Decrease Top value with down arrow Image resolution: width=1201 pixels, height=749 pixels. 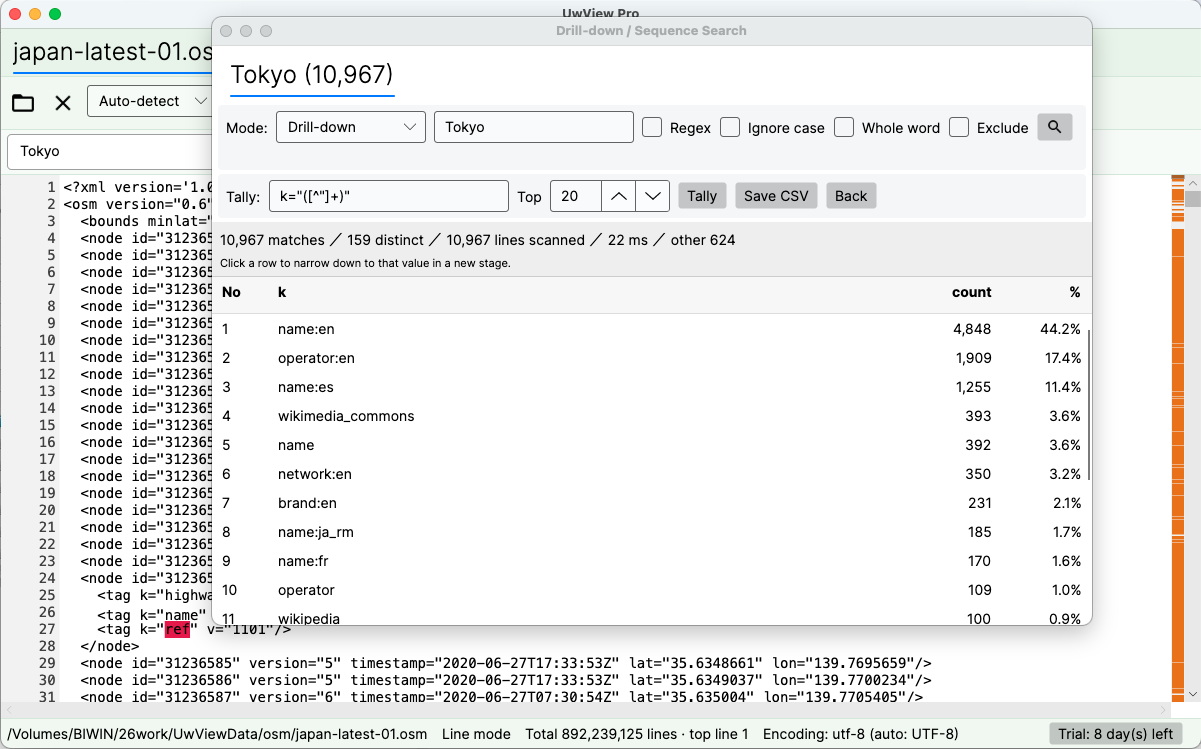(x=653, y=196)
